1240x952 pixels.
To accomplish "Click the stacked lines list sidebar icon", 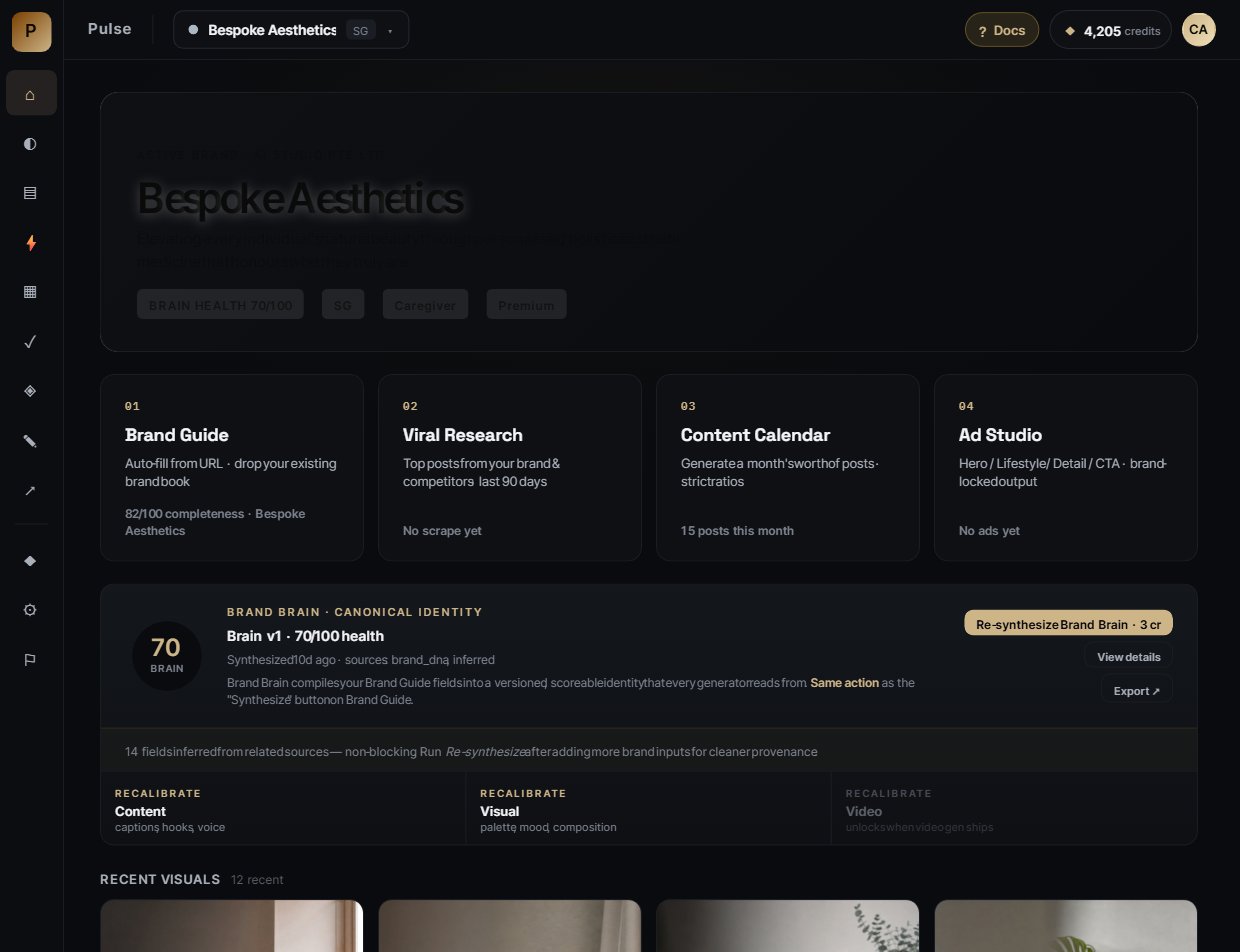I will 31,193.
